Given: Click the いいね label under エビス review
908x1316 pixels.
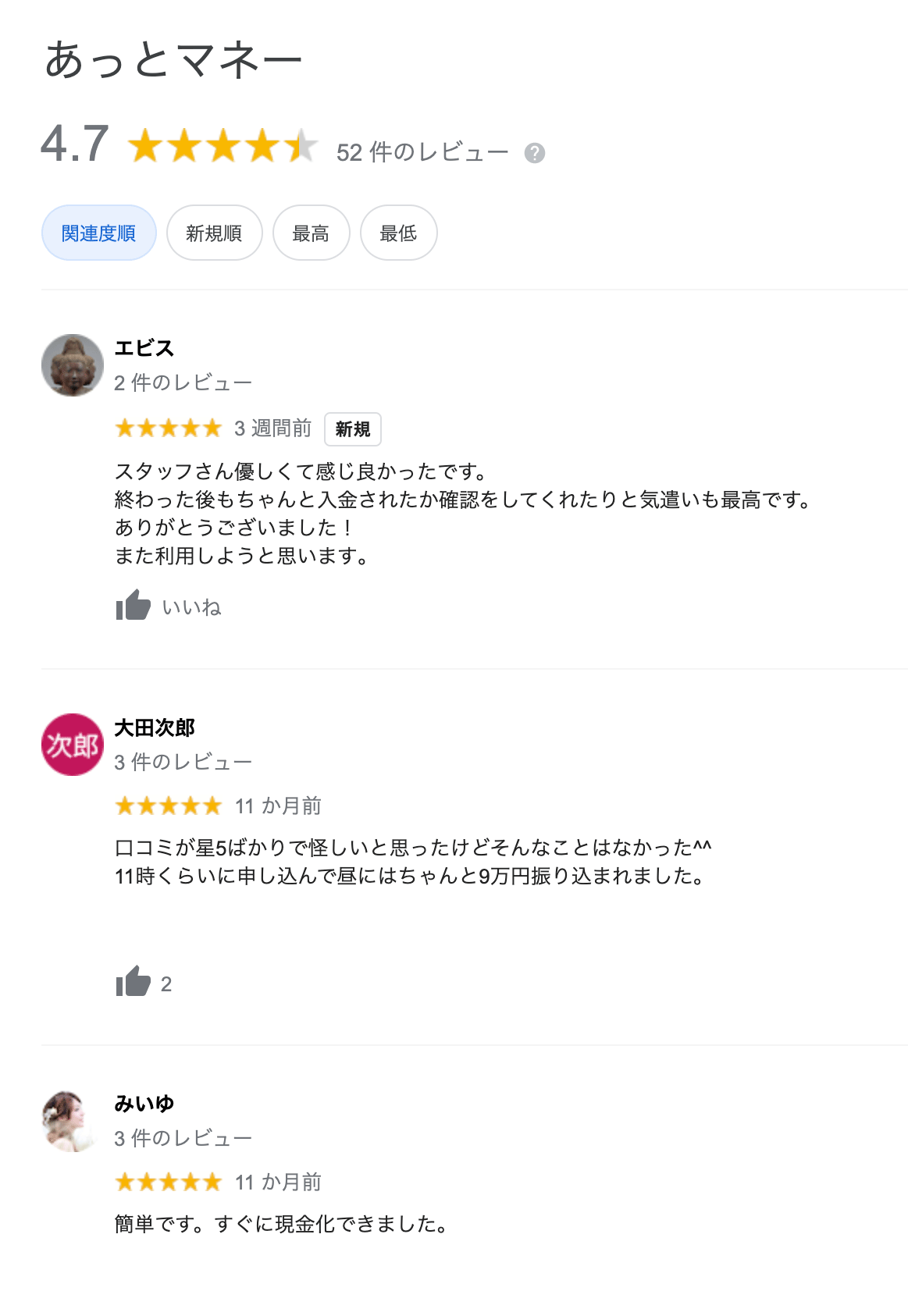Looking at the screenshot, I should tap(192, 607).
